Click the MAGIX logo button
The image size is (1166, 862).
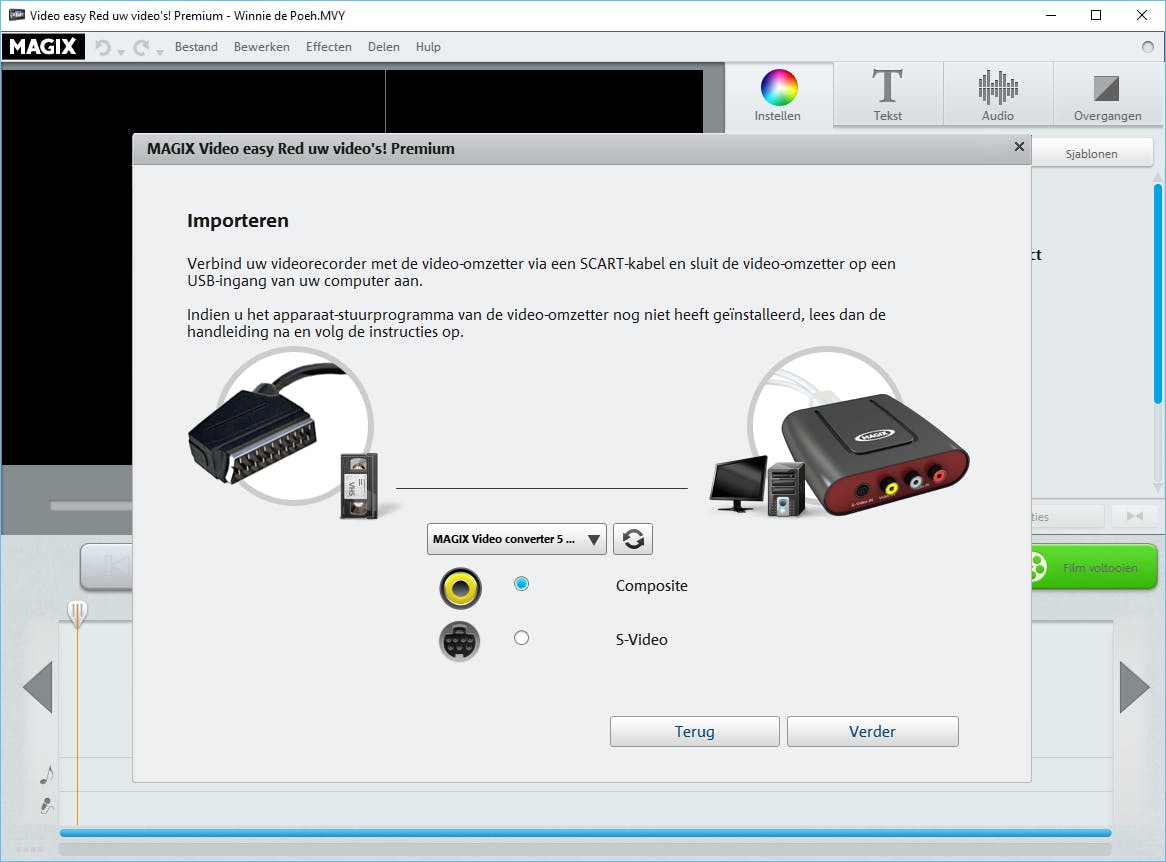tap(43, 47)
